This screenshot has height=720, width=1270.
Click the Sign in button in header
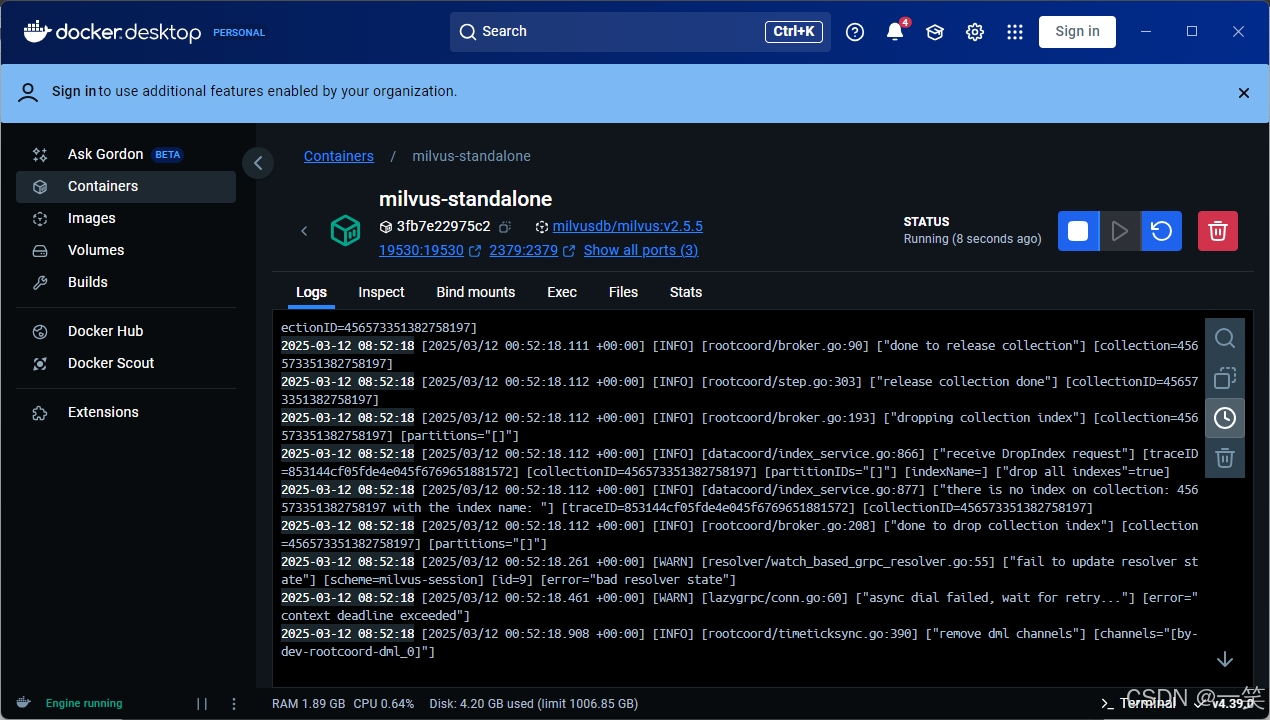1077,32
